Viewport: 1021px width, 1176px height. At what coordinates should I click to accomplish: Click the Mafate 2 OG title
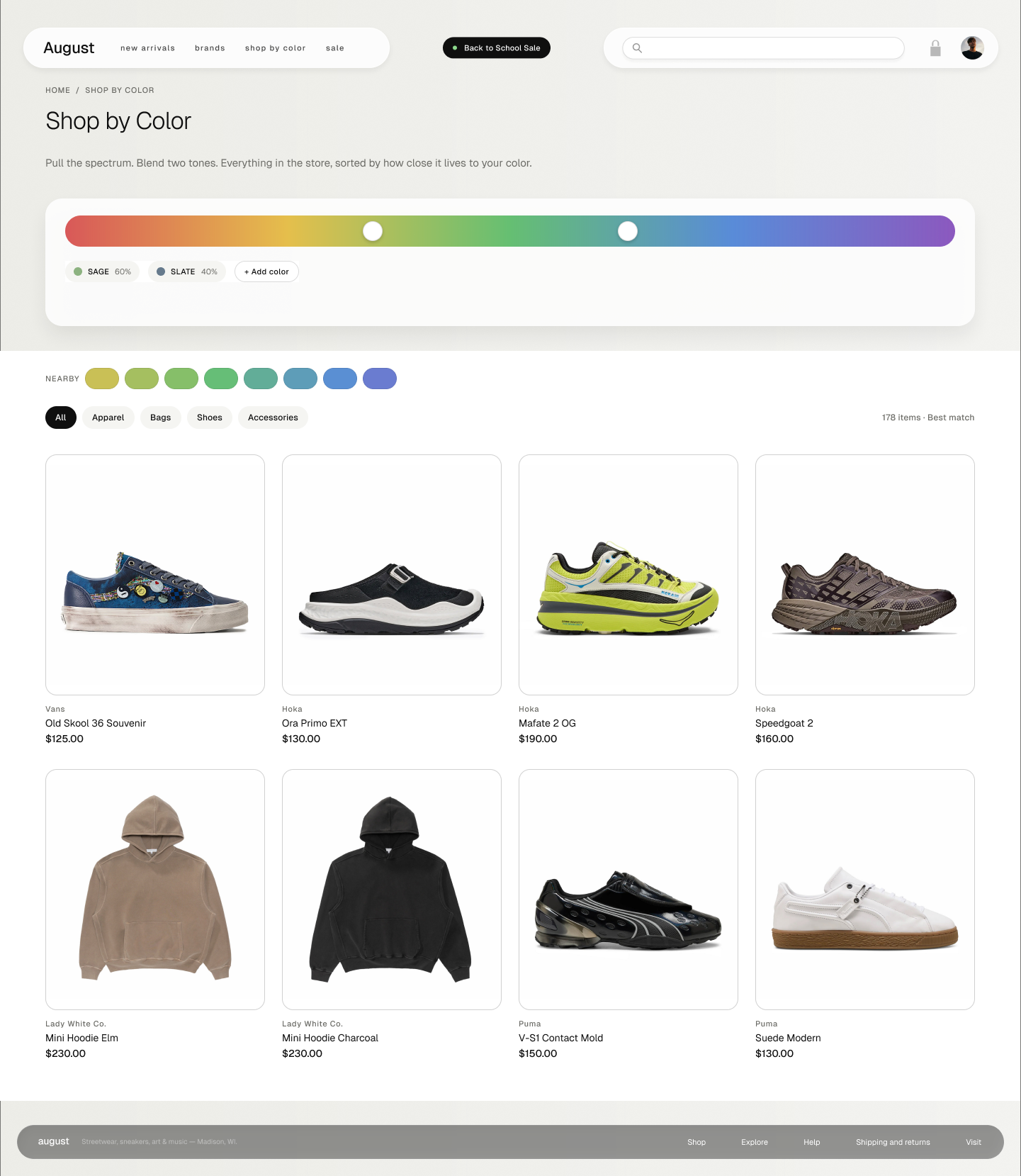(547, 723)
